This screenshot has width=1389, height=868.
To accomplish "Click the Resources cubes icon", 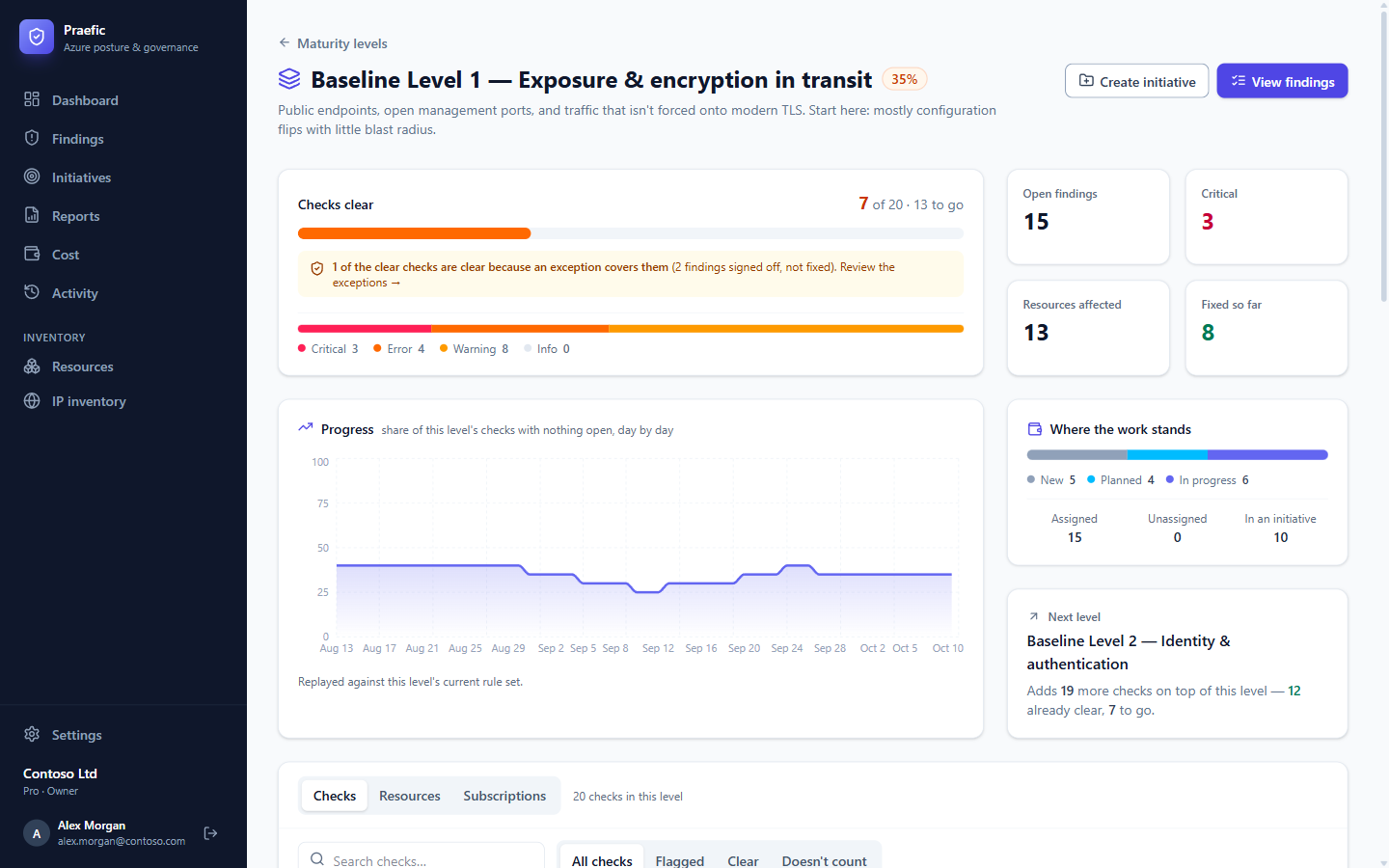I will 32,366.
